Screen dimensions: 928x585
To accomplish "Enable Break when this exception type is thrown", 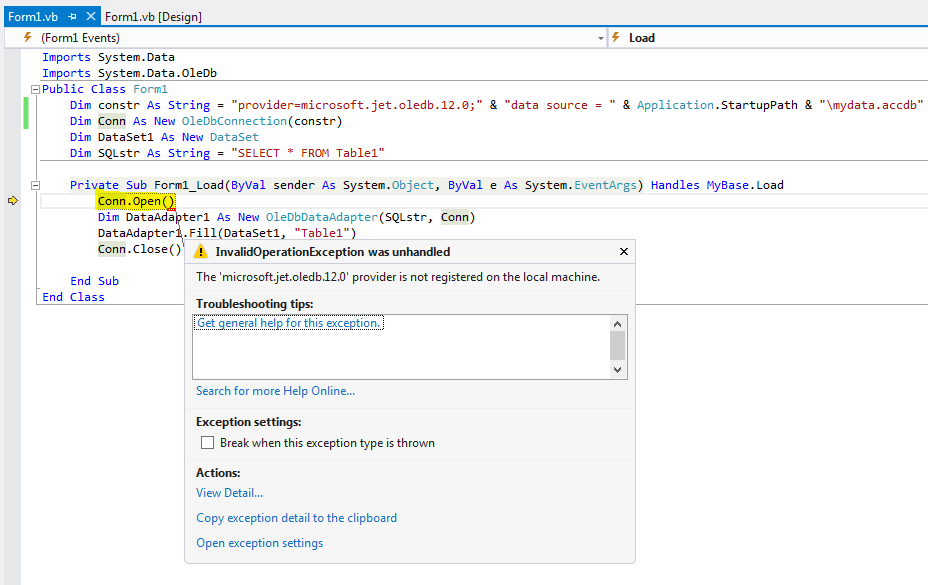I will coord(207,443).
